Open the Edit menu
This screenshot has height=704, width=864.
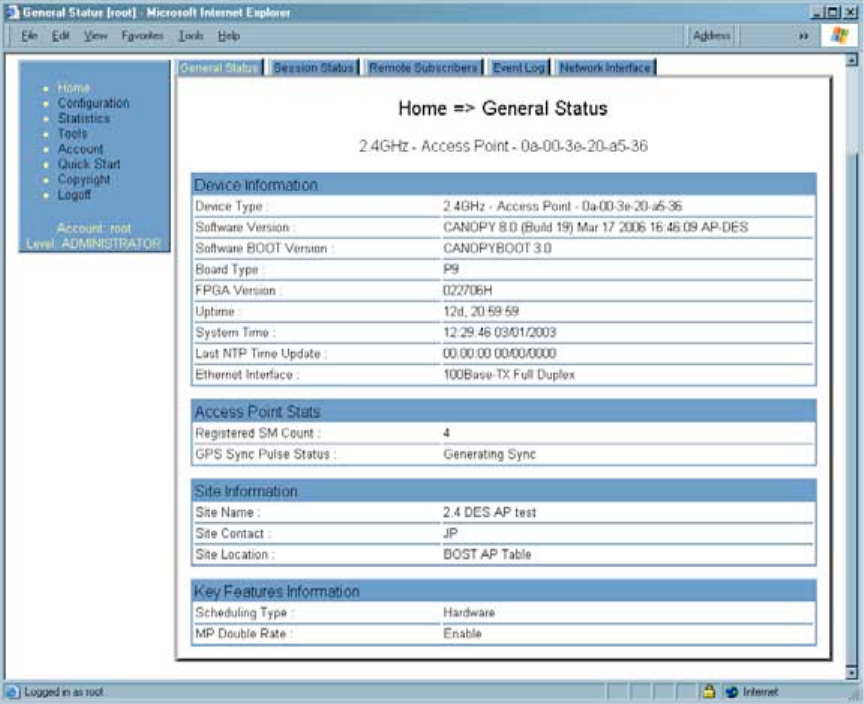tap(60, 36)
